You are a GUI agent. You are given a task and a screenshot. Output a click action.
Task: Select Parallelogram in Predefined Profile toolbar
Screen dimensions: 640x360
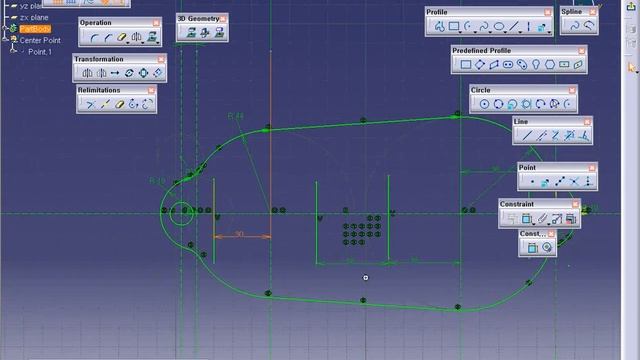pos(494,64)
